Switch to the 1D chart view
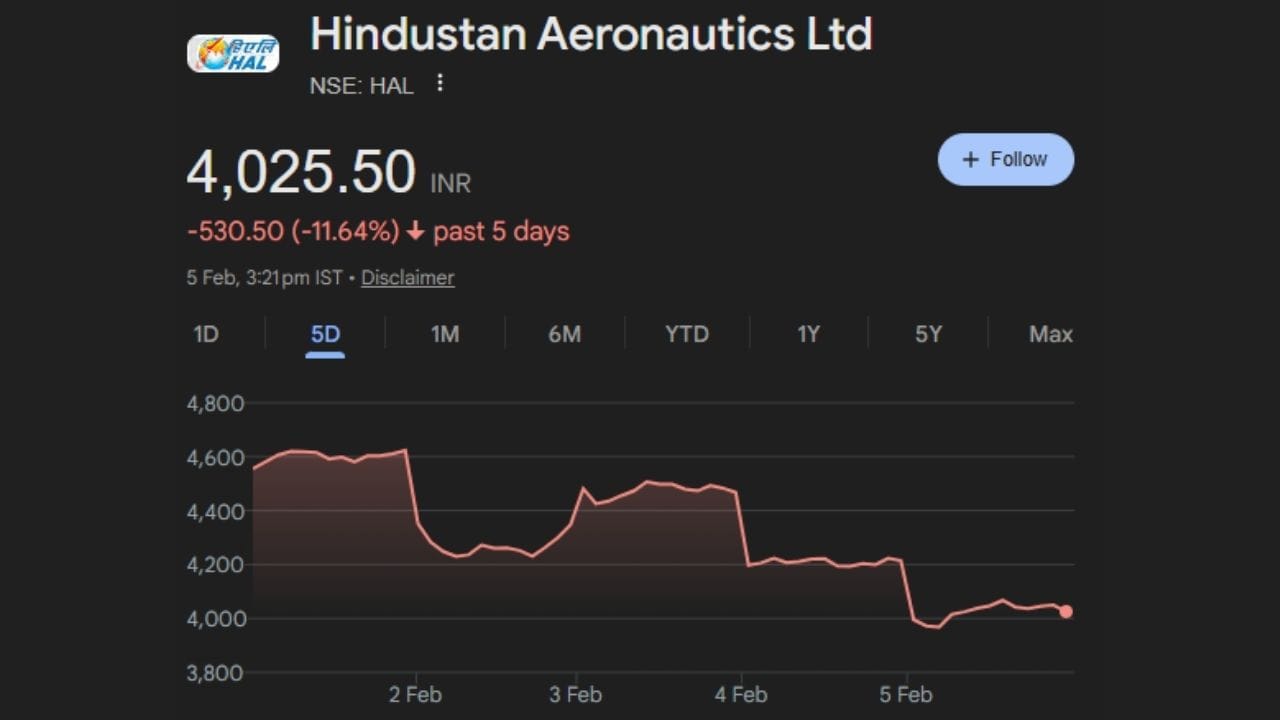 (205, 334)
